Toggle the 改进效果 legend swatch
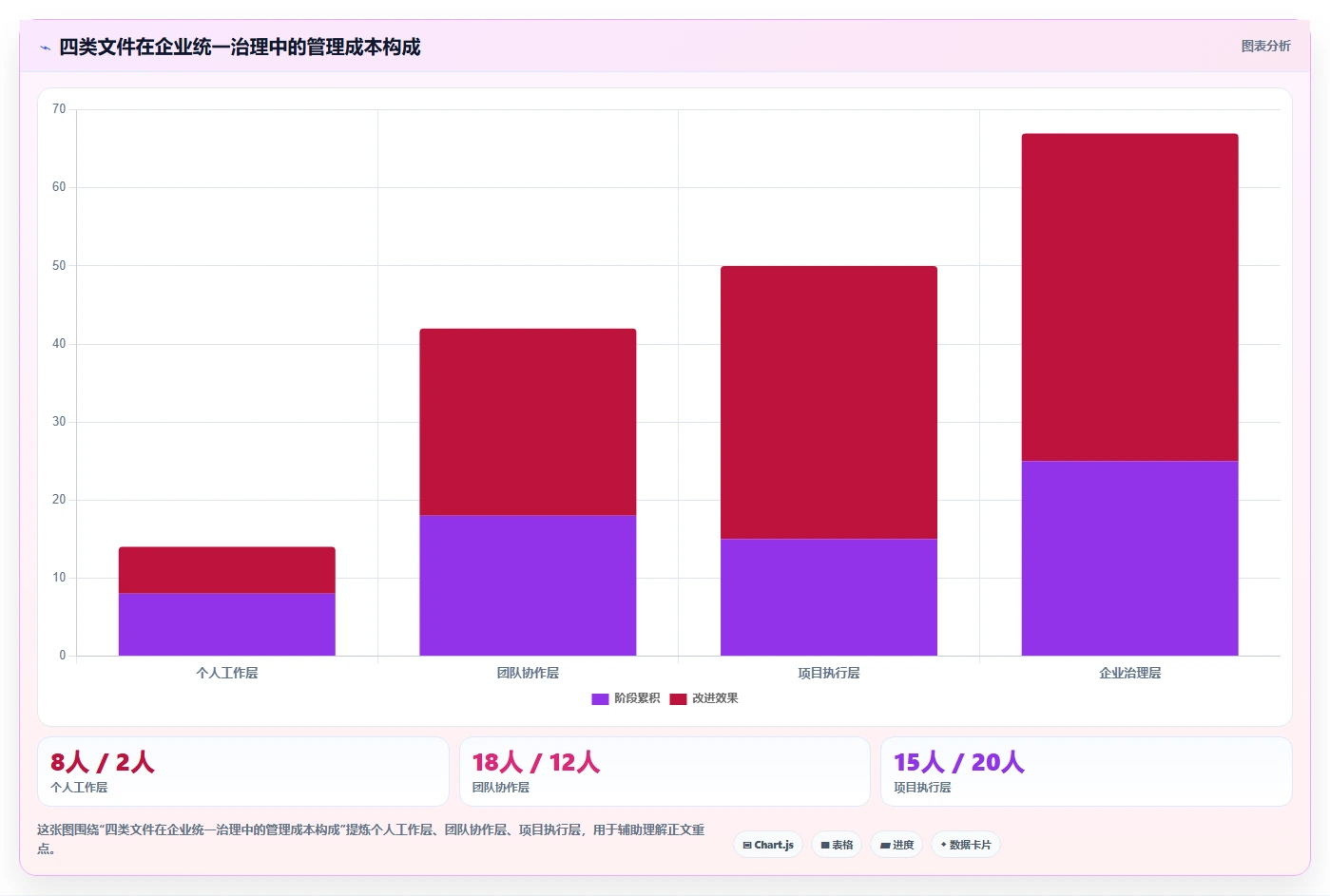This screenshot has height=896, width=1330. click(678, 699)
